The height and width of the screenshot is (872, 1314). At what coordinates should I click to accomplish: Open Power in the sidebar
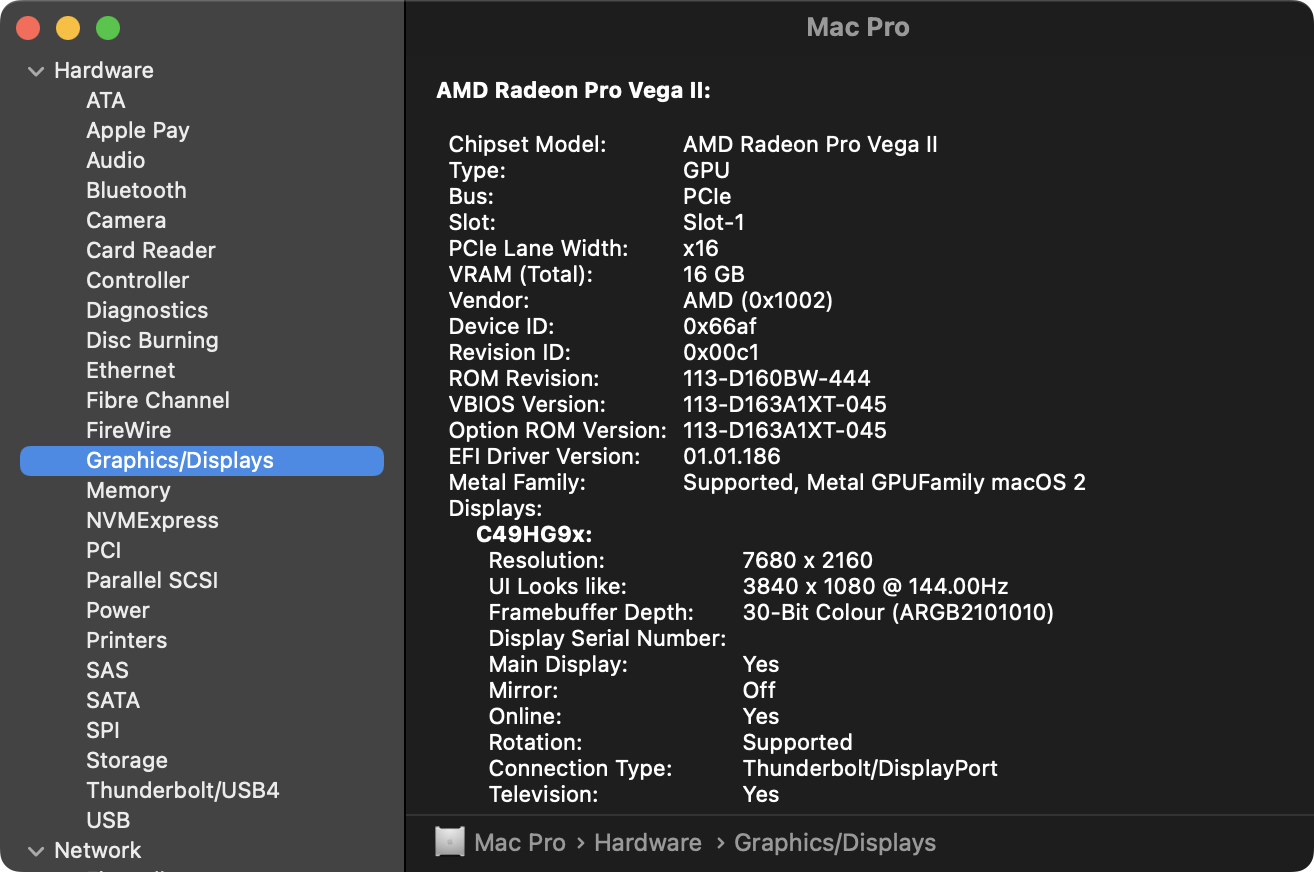coord(118,610)
